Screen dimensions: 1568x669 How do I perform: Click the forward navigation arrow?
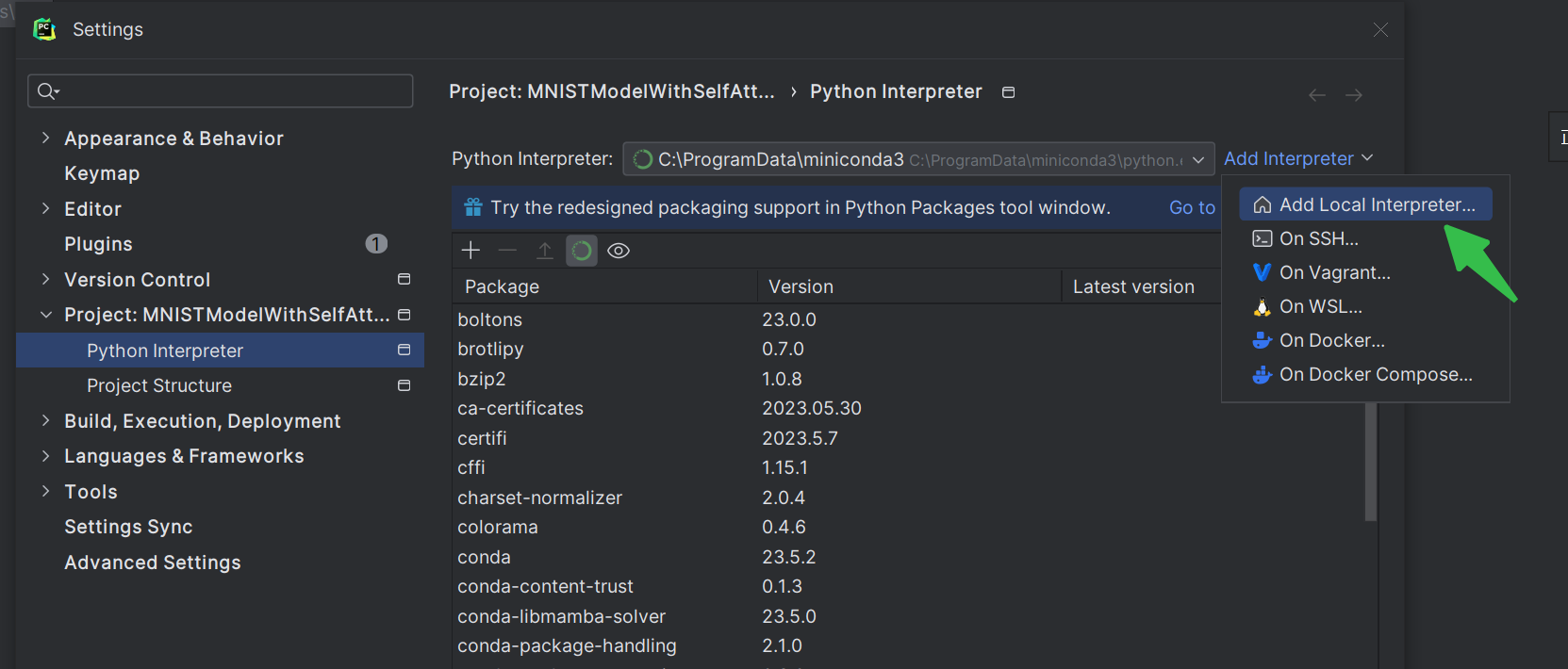coord(1354,95)
